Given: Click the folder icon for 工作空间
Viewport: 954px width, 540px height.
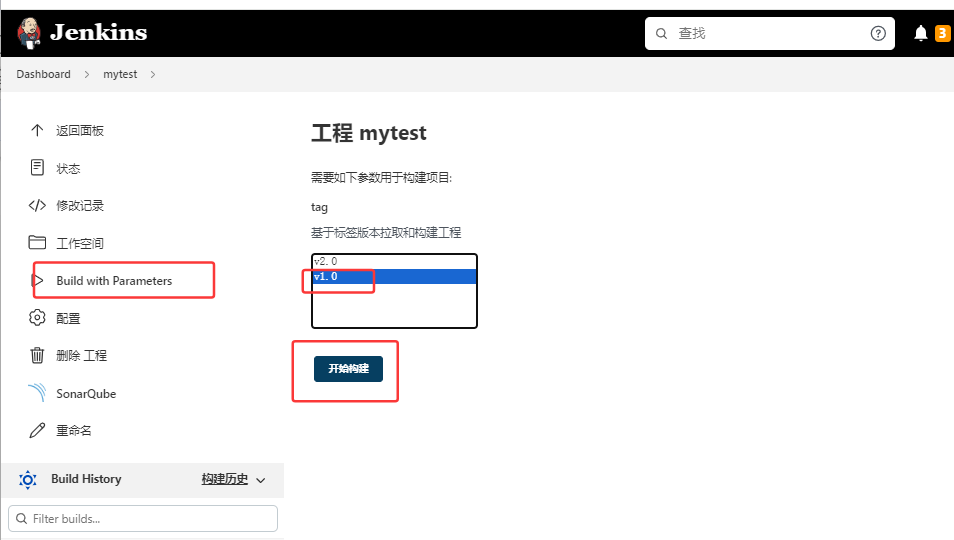Looking at the screenshot, I should point(37,242).
